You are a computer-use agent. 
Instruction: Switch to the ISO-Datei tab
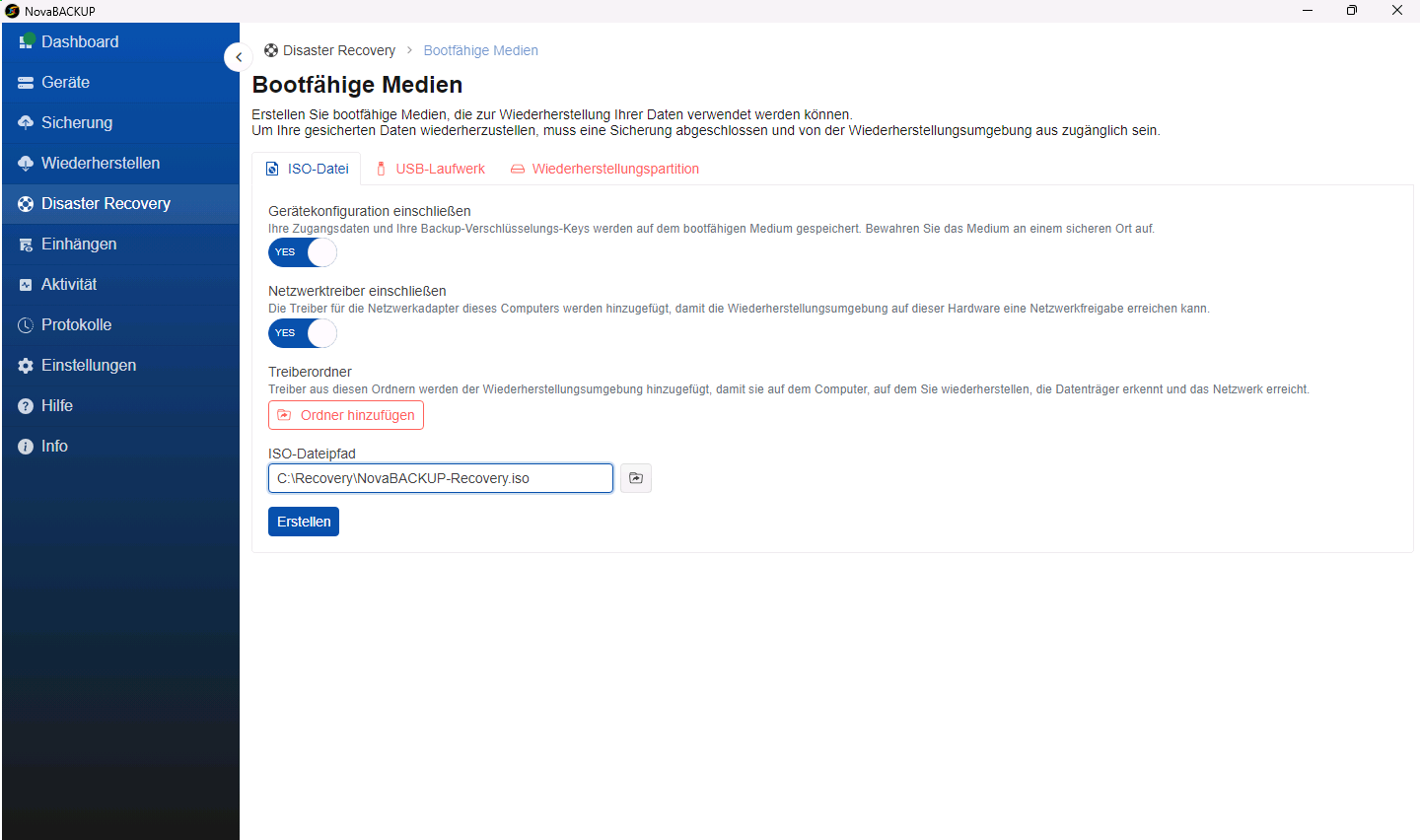click(307, 169)
